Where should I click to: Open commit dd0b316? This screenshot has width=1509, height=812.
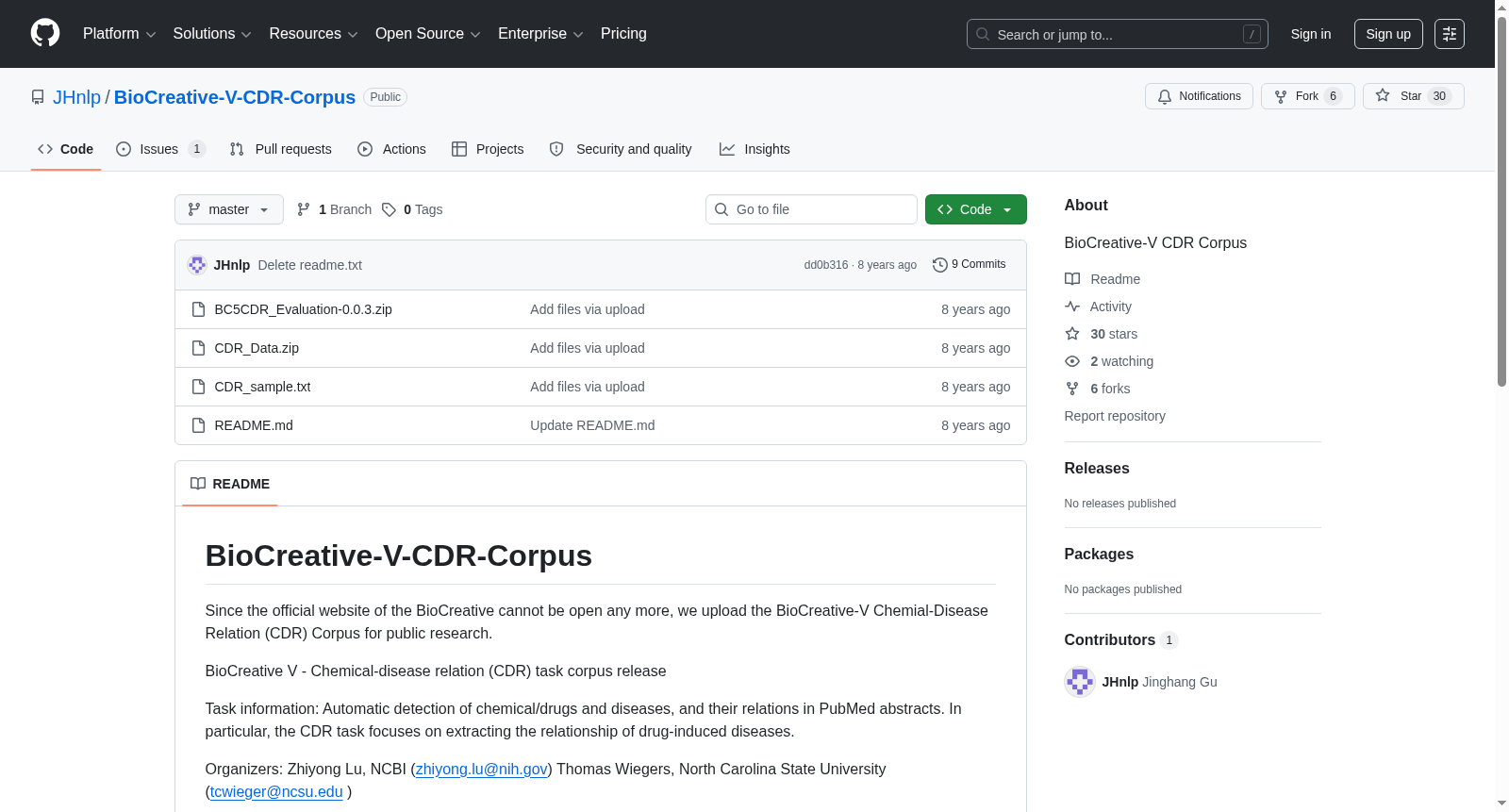826,265
